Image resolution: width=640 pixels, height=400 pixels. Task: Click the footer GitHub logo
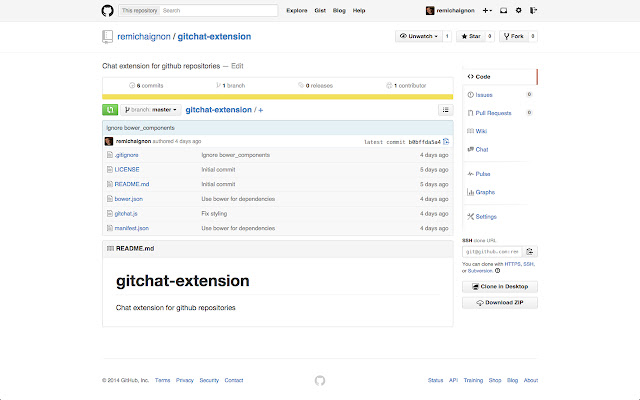[x=320, y=380]
